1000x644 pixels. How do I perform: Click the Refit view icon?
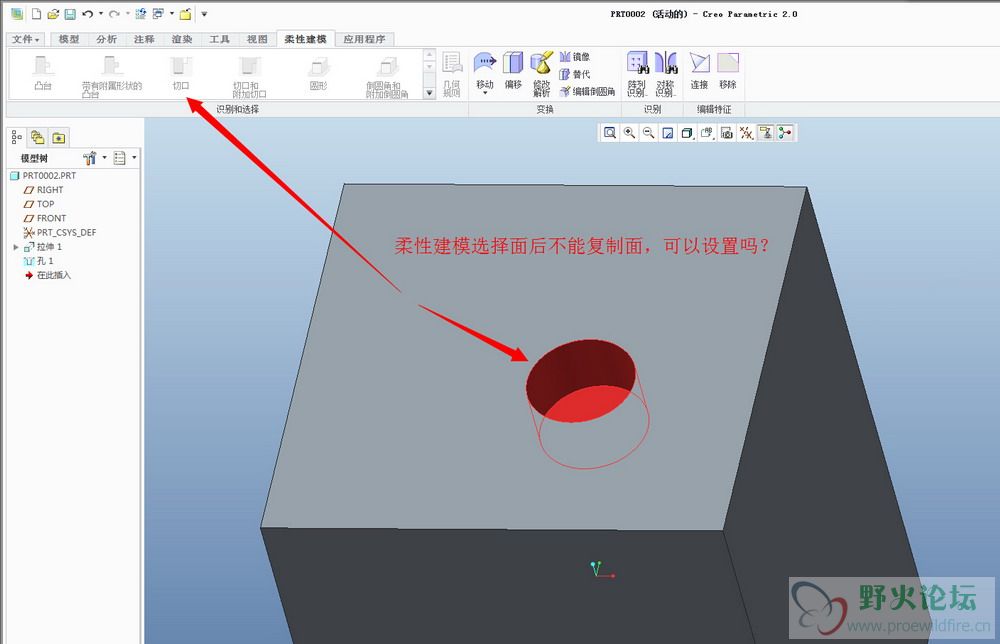(610, 133)
